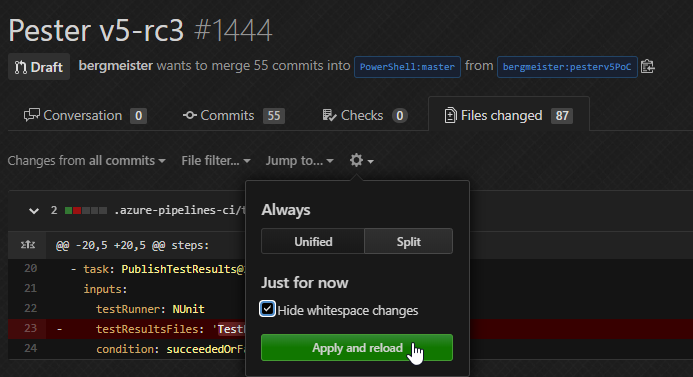The height and width of the screenshot is (377, 693).
Task: Click the Commits node icon
Action: (x=190, y=115)
